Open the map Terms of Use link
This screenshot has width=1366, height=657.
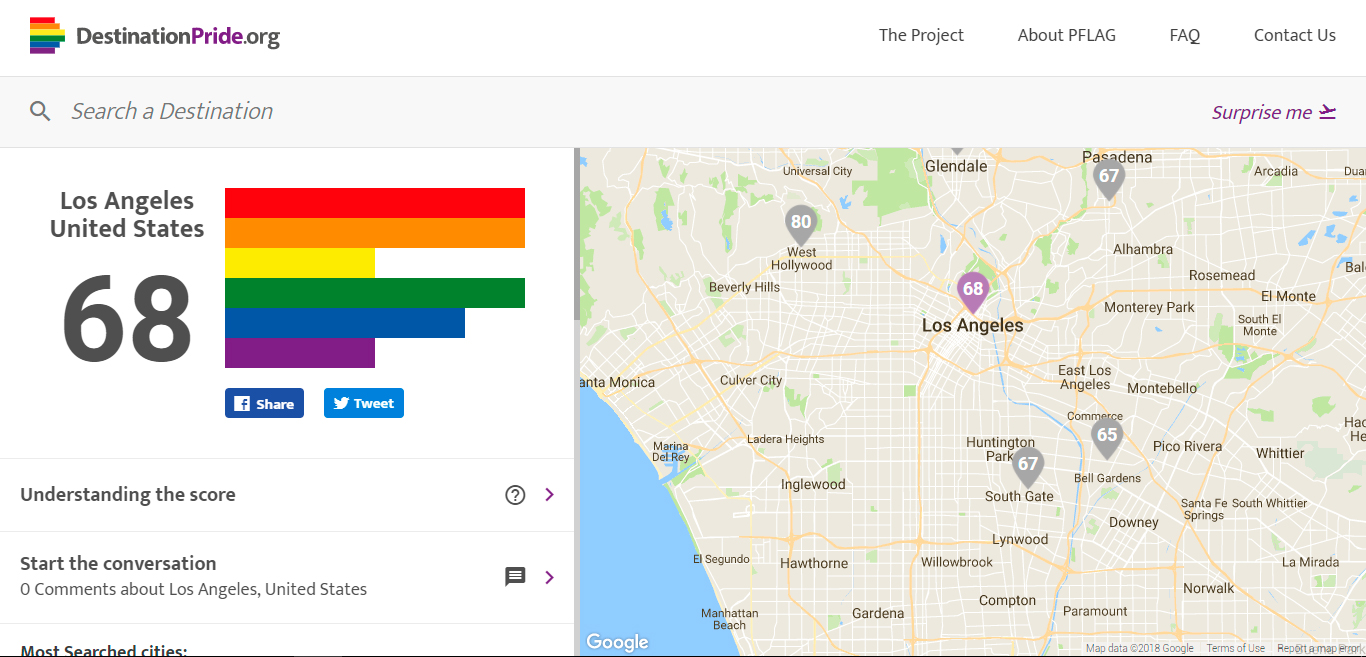coord(1236,648)
